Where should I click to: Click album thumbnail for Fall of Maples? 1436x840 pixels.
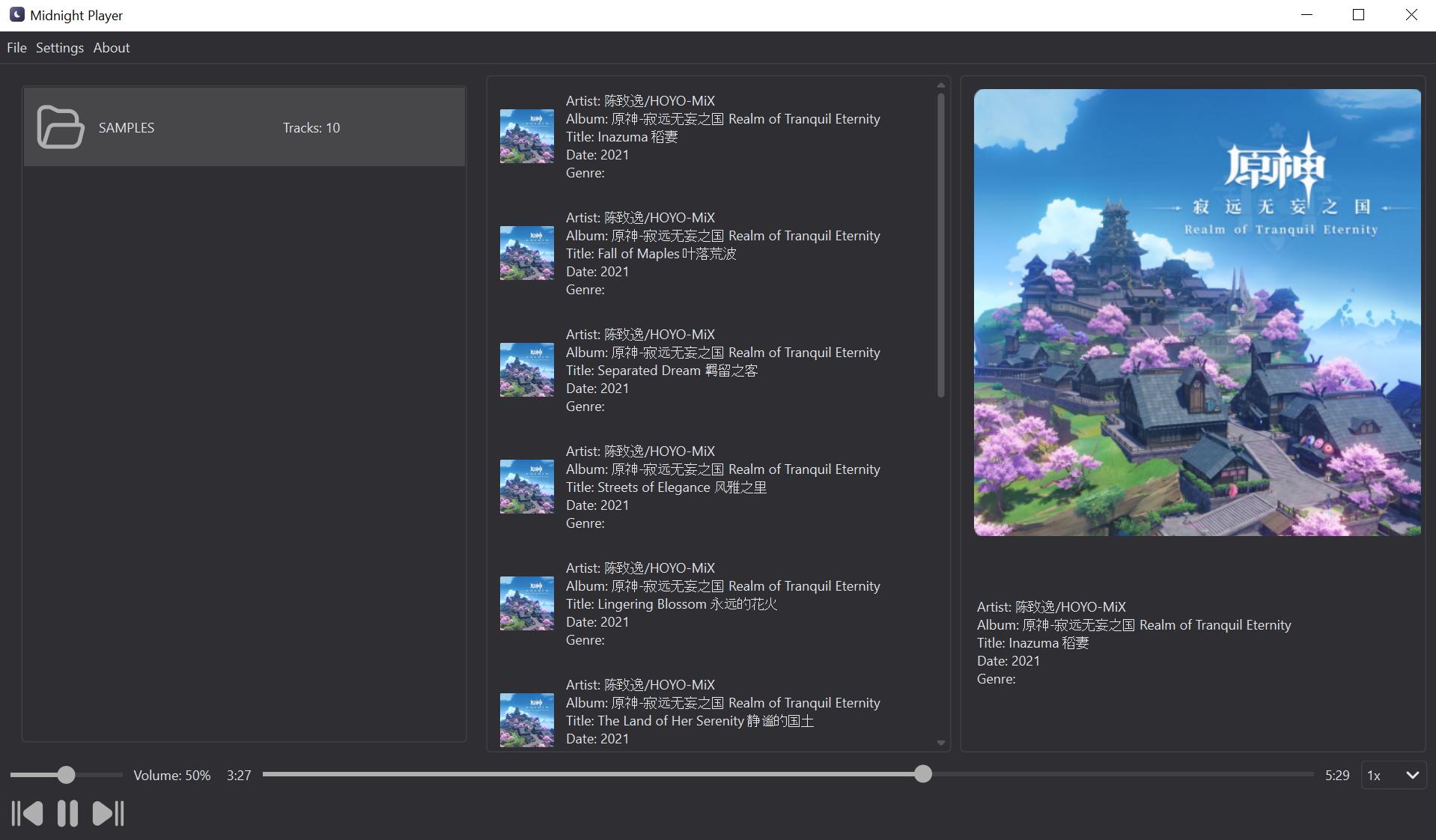[527, 253]
